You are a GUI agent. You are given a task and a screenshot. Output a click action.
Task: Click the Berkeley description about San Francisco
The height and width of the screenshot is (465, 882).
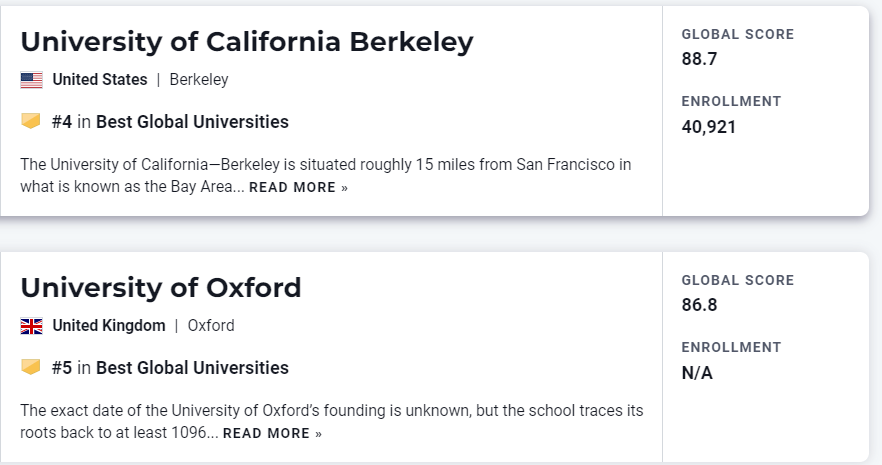(326, 175)
